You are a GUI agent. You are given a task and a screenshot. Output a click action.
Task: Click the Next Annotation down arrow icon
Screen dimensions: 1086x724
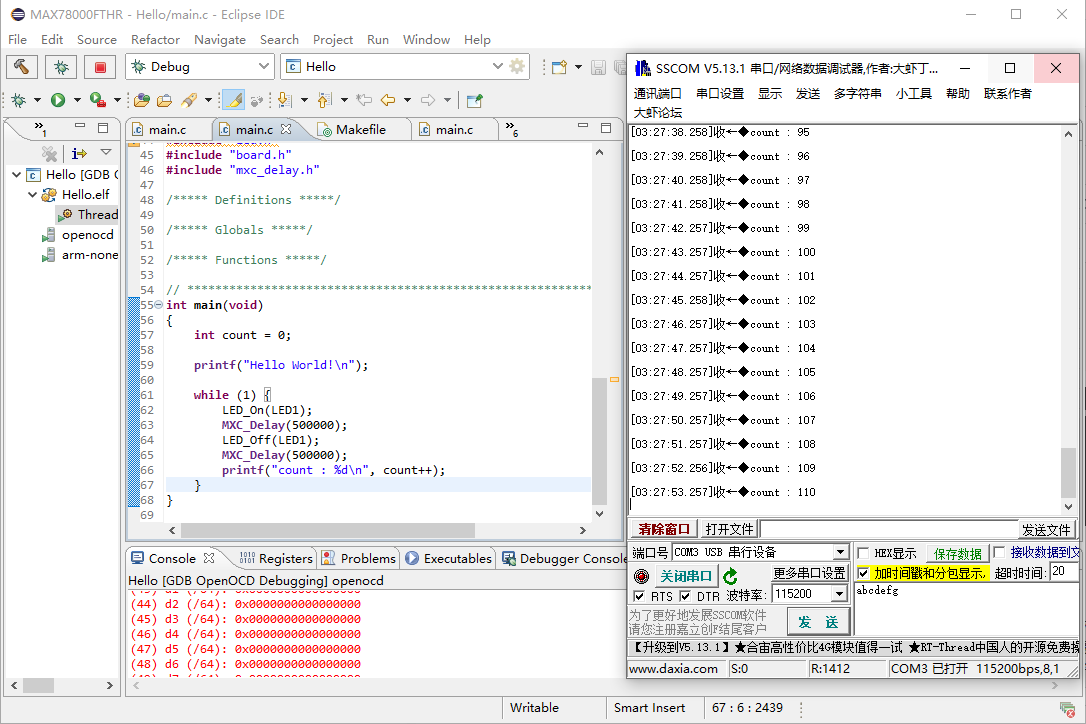point(284,100)
